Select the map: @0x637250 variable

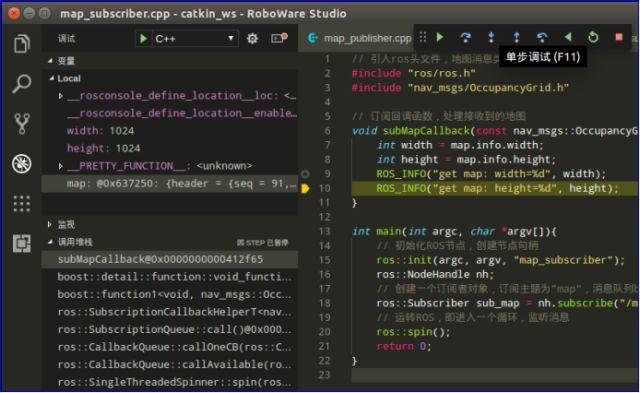coord(170,184)
